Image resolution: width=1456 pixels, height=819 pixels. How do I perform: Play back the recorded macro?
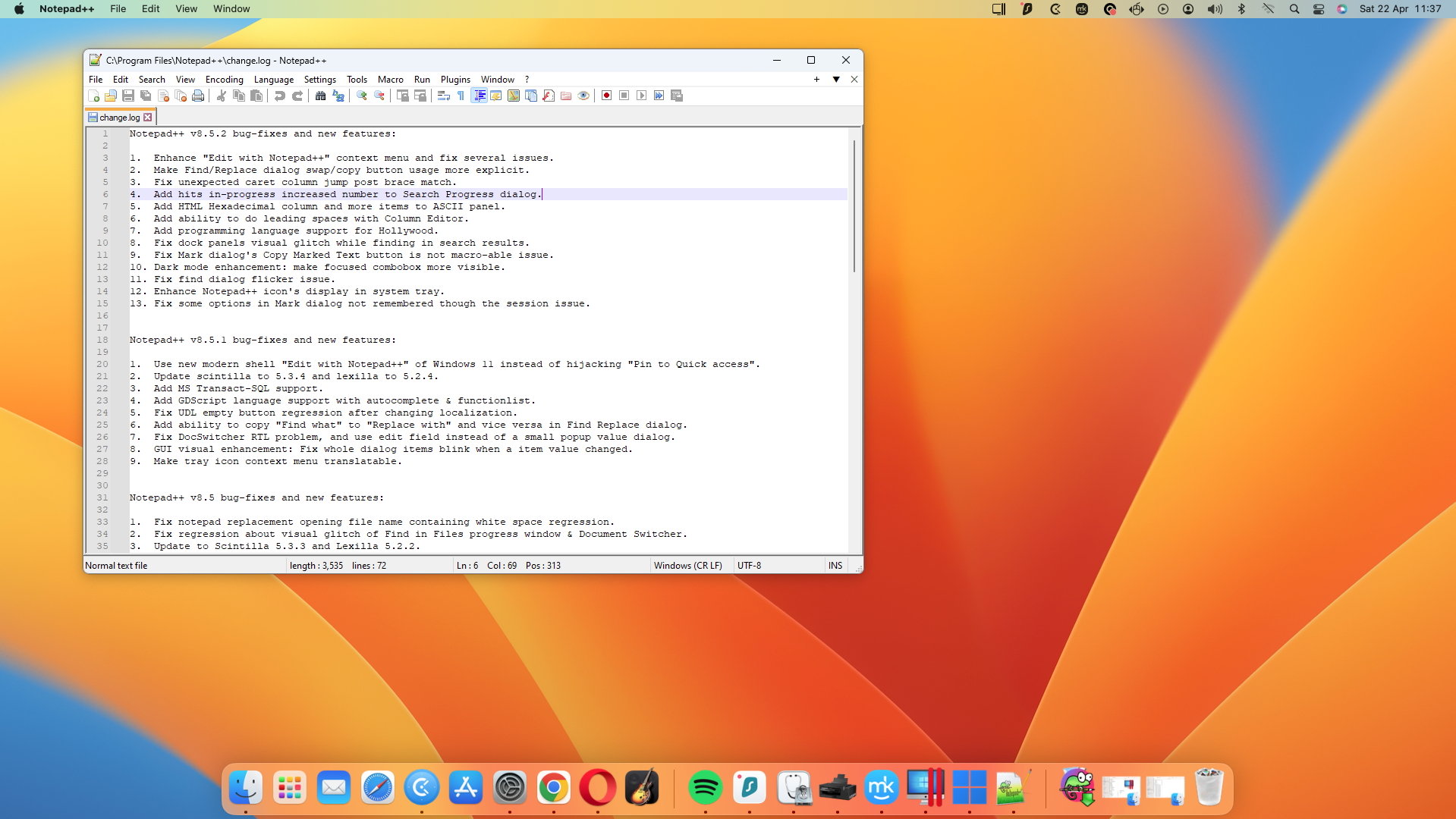(x=642, y=96)
